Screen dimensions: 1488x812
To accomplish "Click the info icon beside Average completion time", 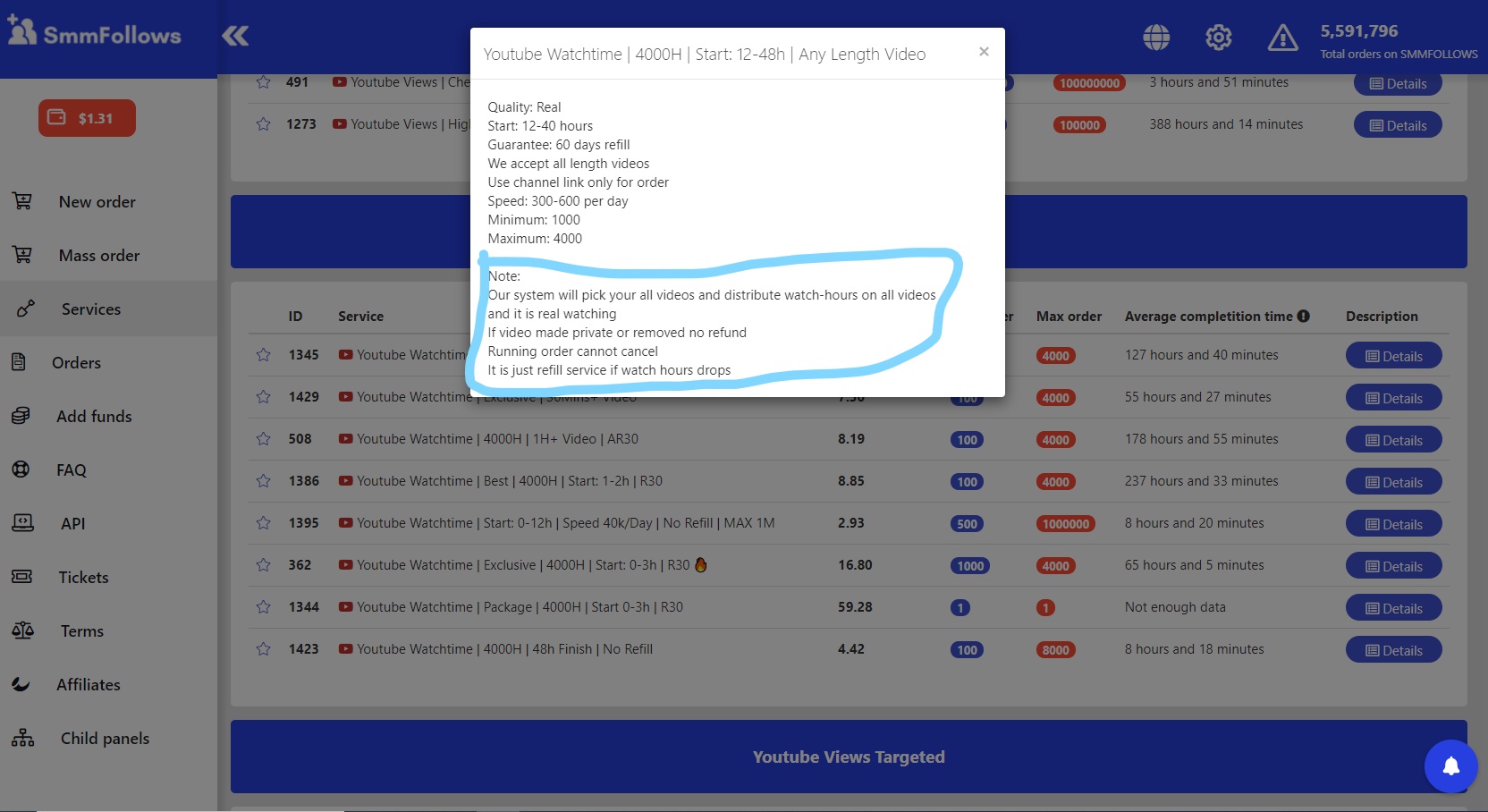I will pos(1304,316).
